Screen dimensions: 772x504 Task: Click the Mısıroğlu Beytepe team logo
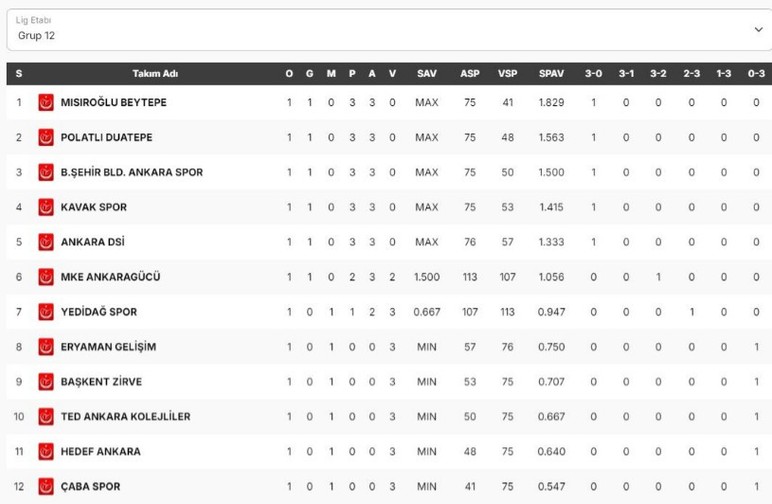[x=46, y=102]
